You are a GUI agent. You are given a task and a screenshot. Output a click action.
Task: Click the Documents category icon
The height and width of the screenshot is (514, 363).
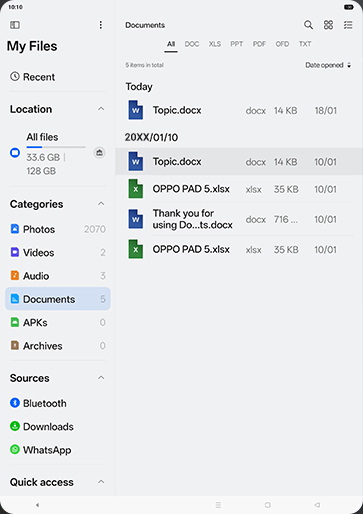pos(15,299)
